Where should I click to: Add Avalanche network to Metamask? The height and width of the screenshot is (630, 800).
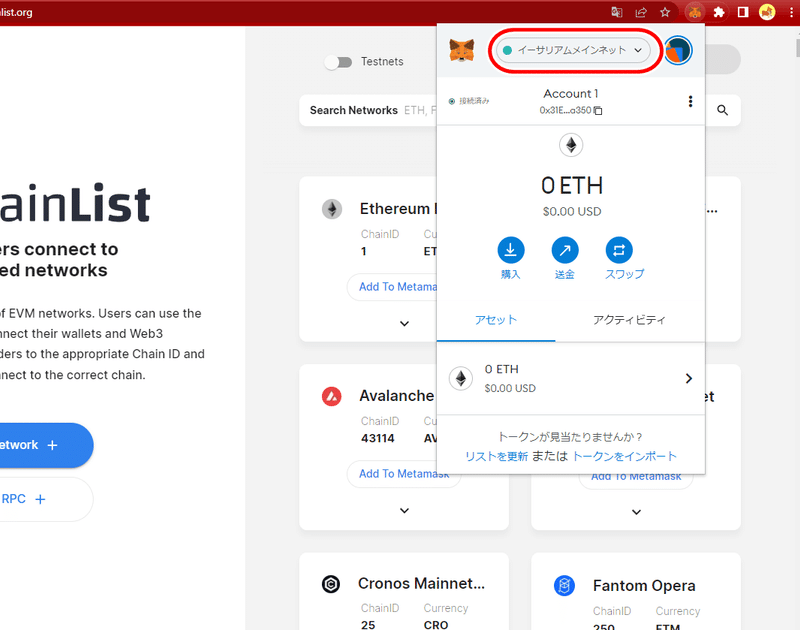click(404, 474)
